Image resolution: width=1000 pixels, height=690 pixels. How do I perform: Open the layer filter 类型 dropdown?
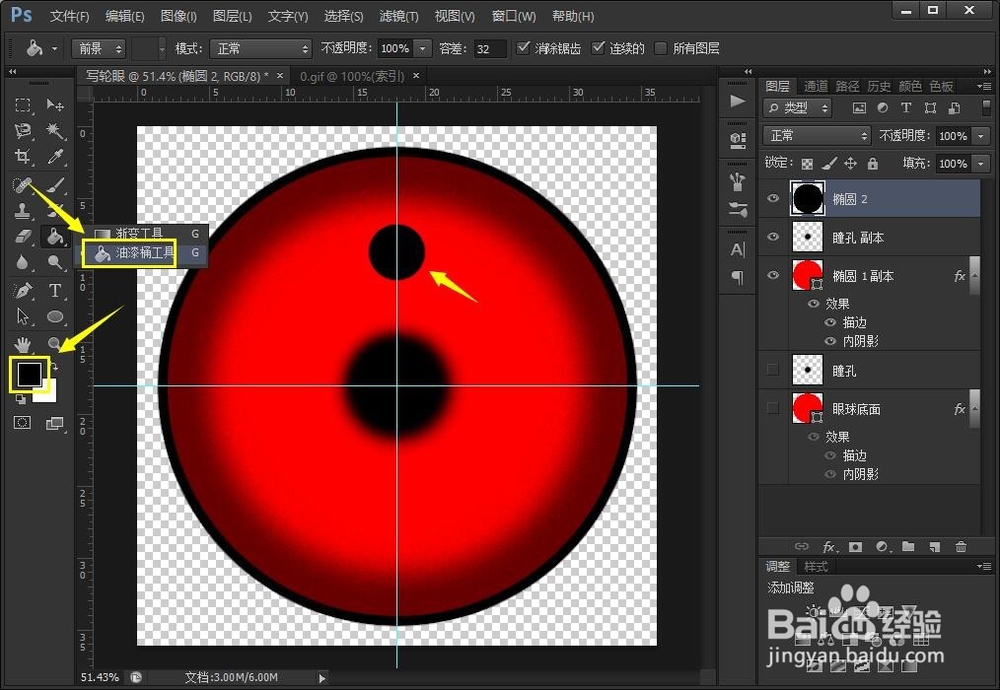point(797,108)
